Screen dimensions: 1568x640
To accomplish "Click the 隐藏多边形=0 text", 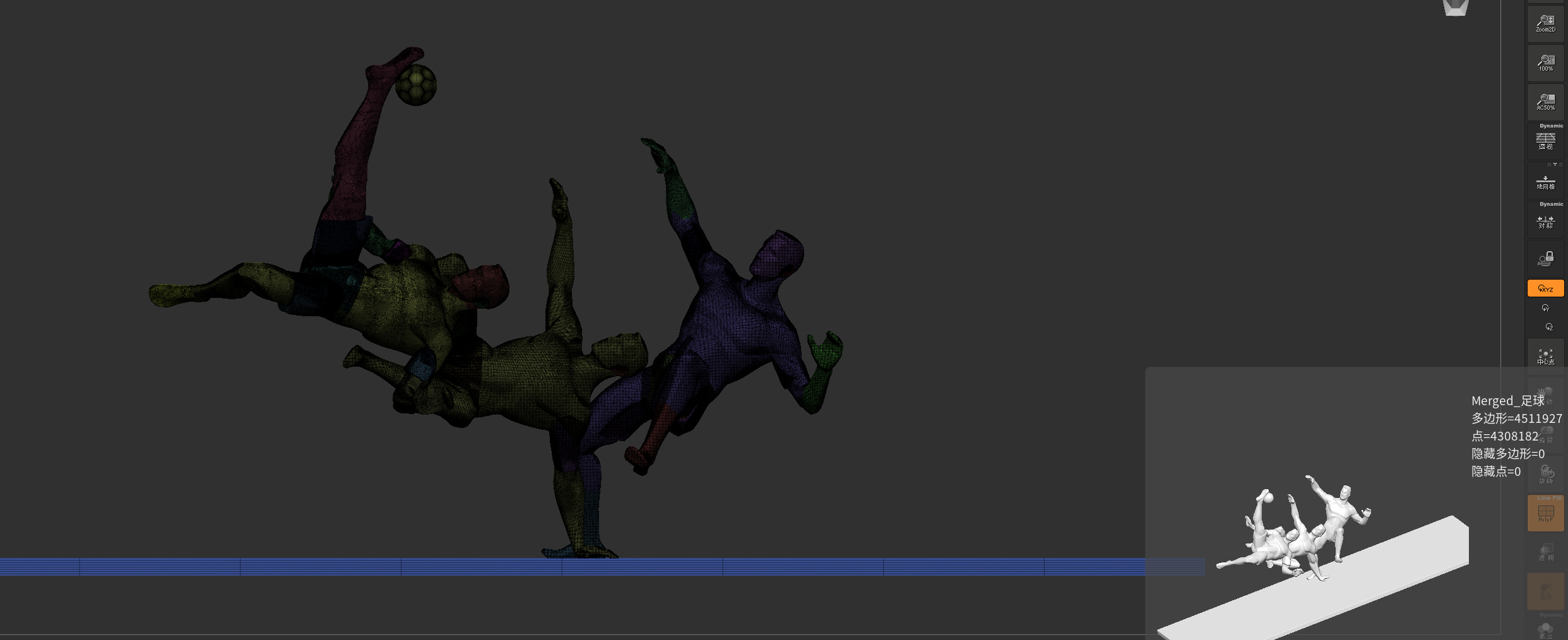I will pyautogui.click(x=1508, y=454).
